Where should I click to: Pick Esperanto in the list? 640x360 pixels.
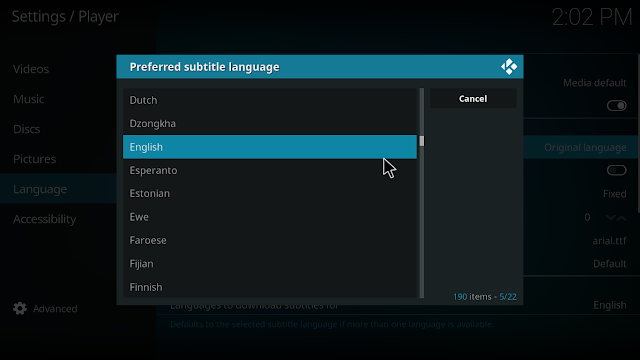pos(270,170)
